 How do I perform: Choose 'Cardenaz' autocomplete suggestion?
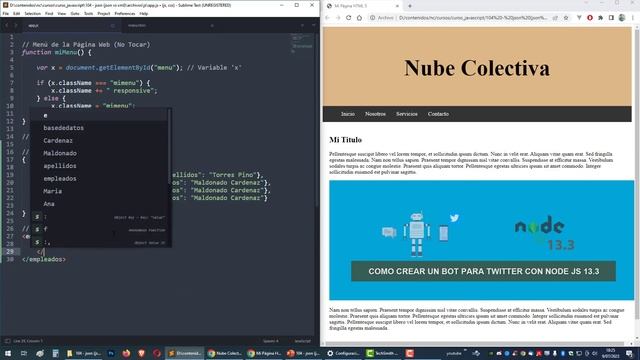tap(100, 140)
